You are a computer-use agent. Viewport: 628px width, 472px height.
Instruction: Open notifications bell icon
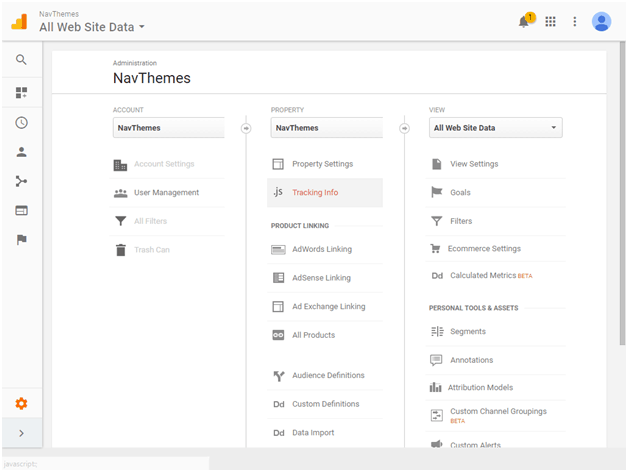(x=525, y=20)
